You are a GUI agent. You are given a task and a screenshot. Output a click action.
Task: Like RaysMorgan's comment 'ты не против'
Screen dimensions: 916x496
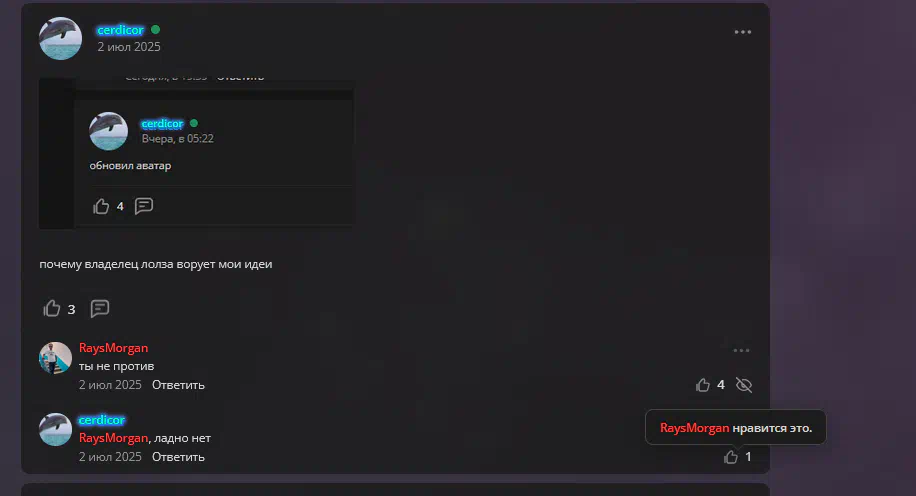point(703,385)
